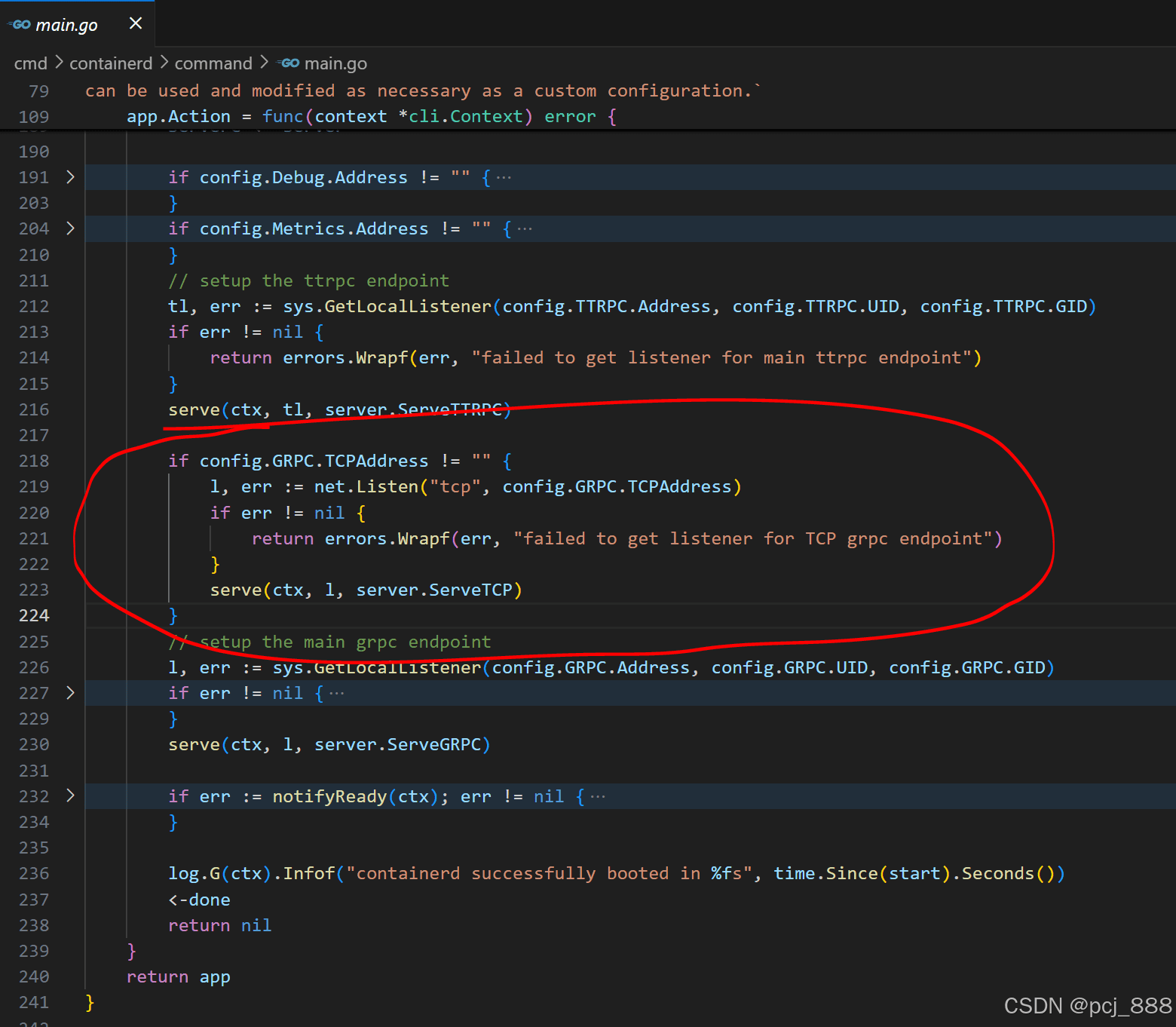Click ellipsis after notifyReady condition
The image size is (1176, 1027).
coord(598,797)
